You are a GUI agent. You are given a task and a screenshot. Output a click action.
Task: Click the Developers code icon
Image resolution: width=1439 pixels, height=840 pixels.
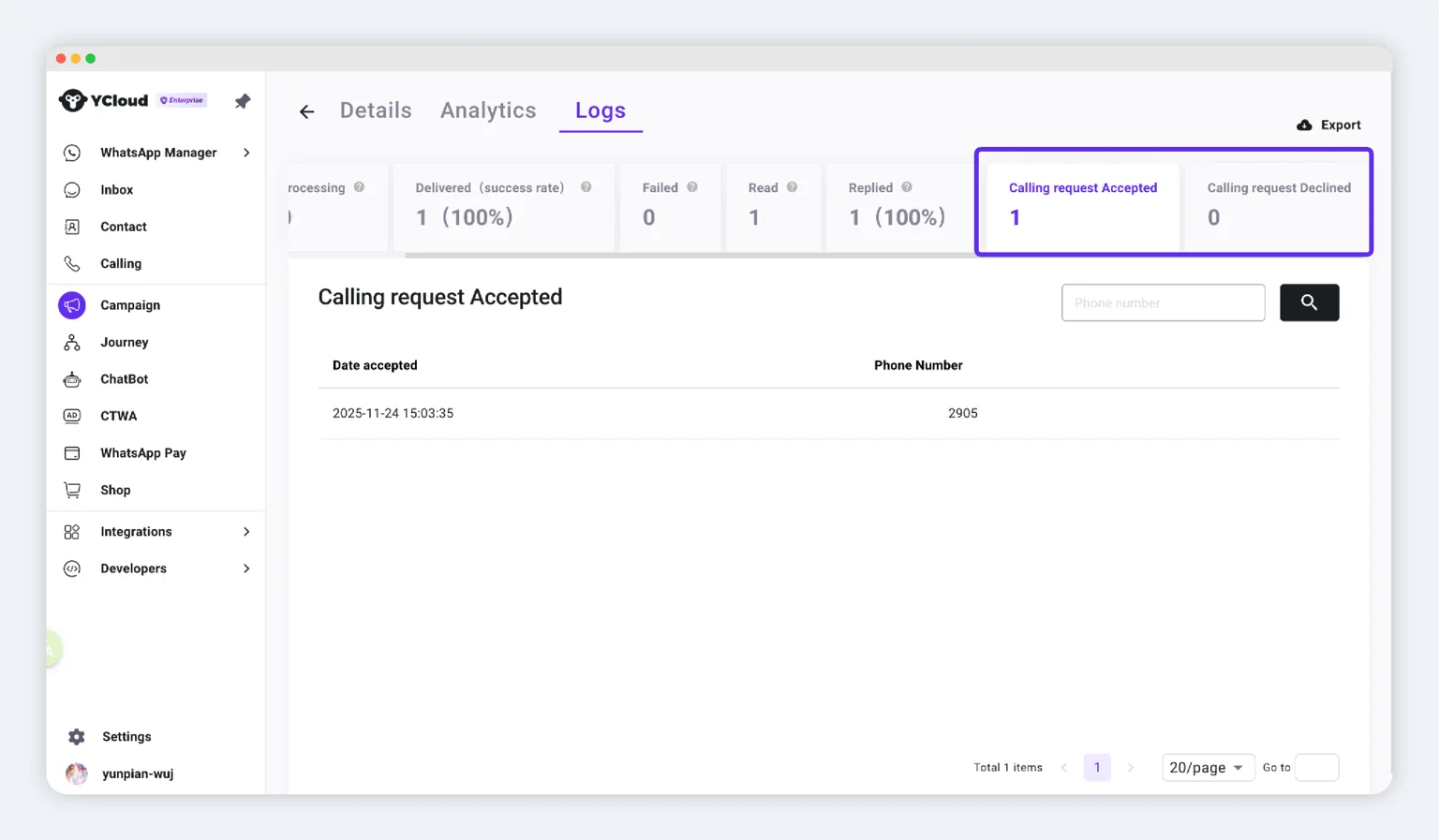tap(72, 568)
